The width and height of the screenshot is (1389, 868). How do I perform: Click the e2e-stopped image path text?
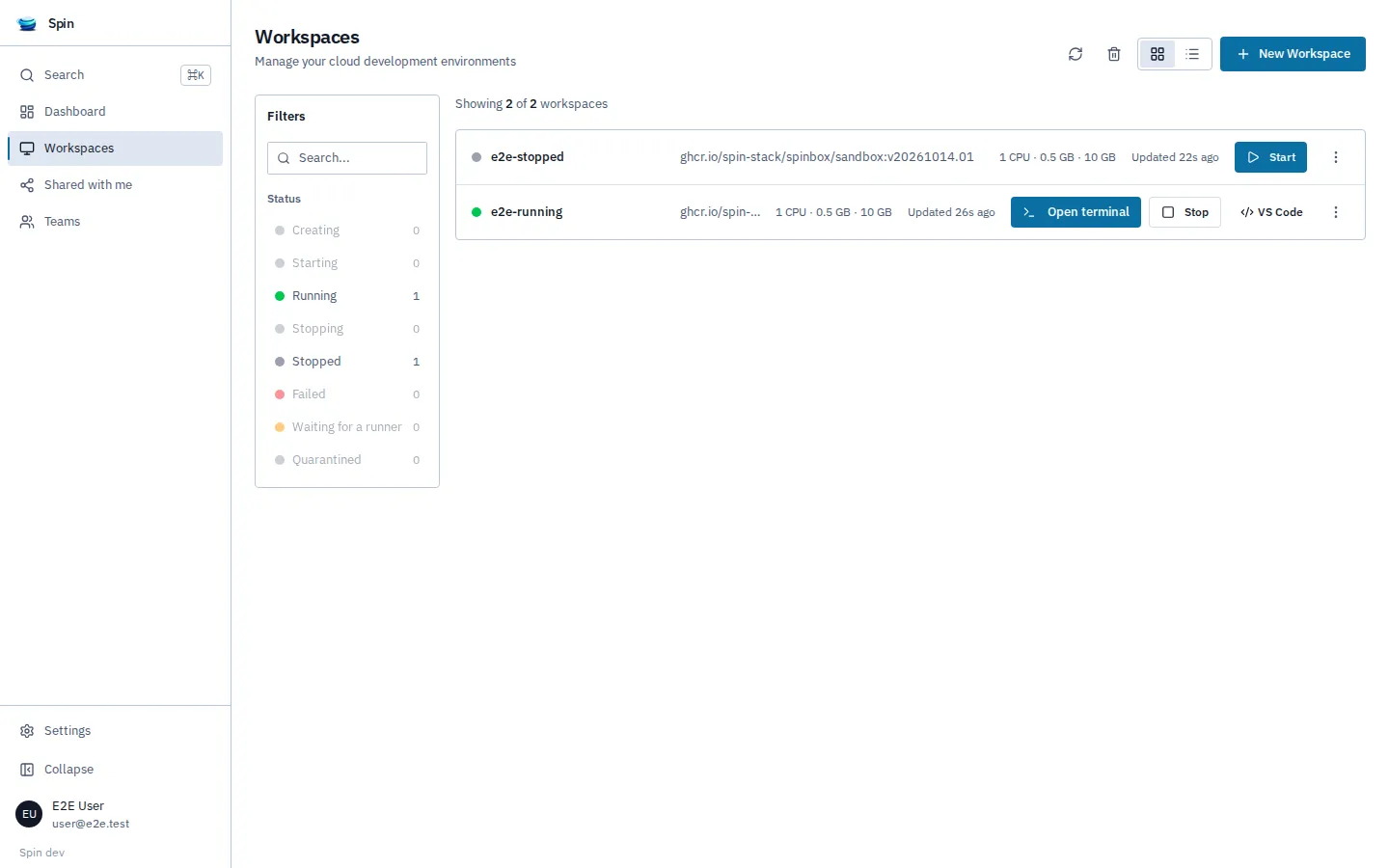tap(827, 157)
